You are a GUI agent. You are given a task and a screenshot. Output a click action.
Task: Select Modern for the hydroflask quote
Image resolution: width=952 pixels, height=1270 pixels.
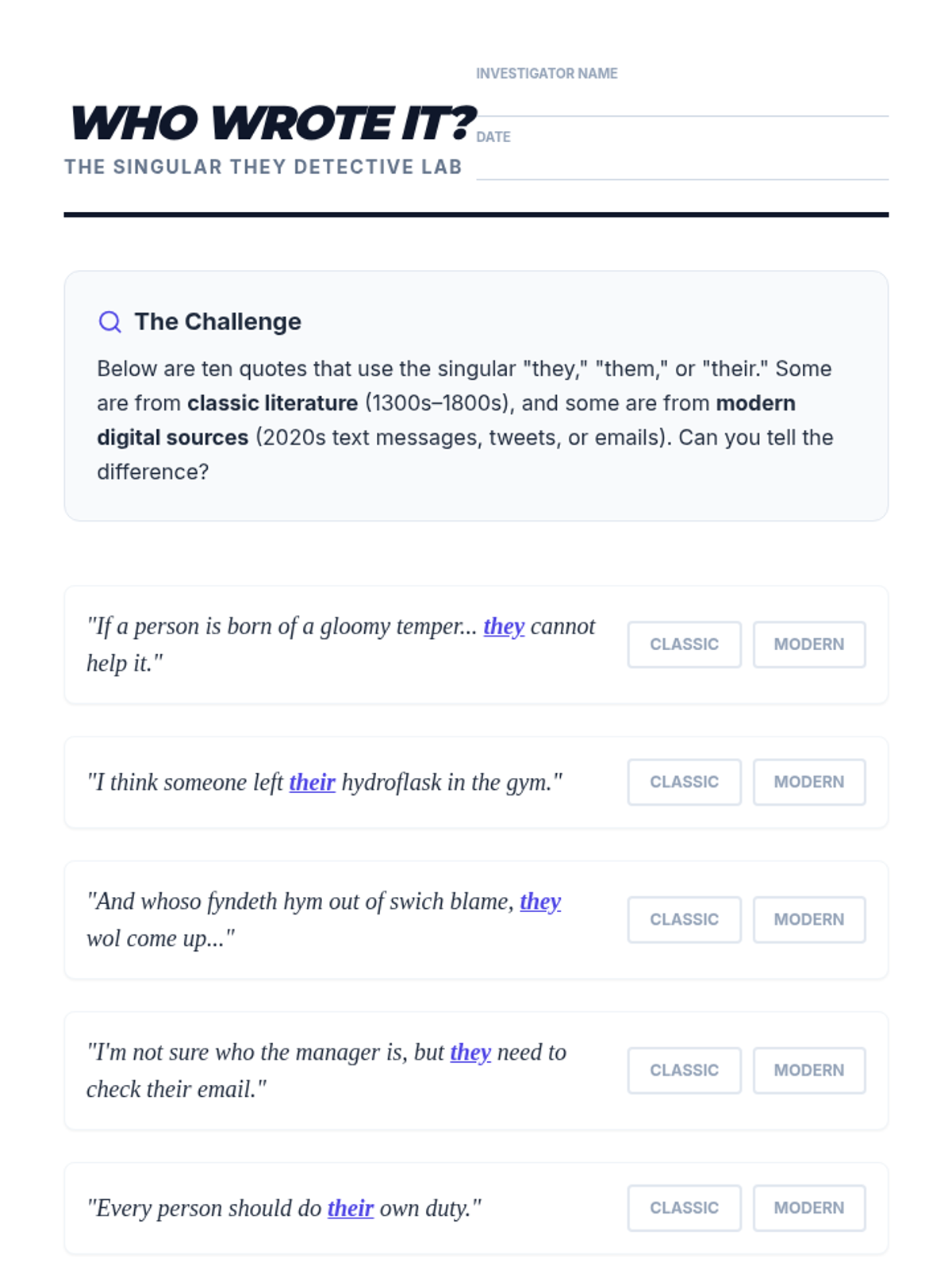click(809, 782)
